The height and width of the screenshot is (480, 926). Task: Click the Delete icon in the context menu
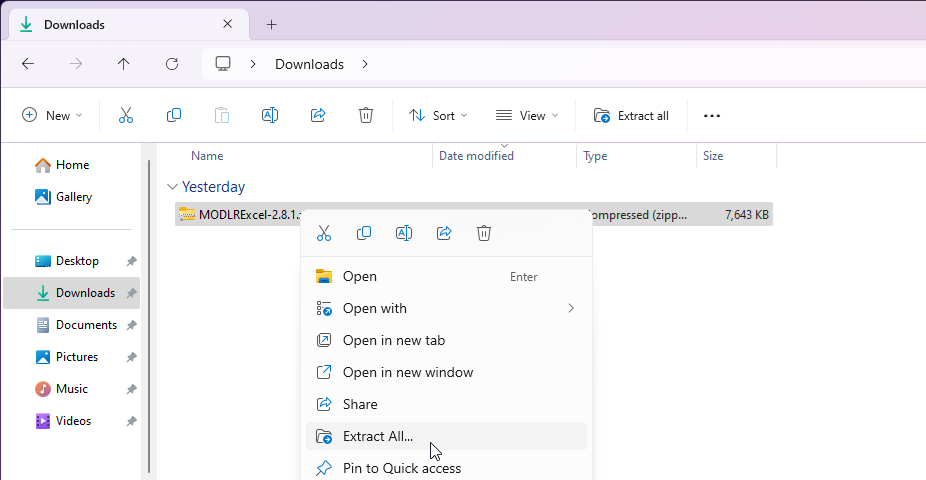point(484,233)
